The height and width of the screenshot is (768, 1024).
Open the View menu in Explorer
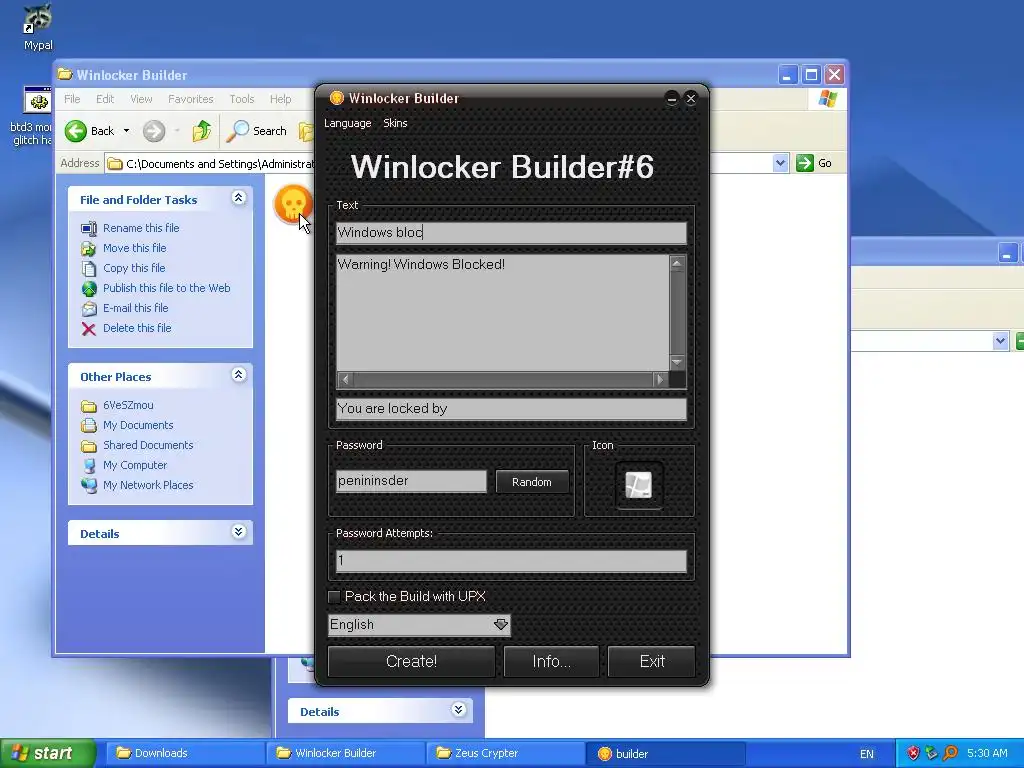[141, 99]
